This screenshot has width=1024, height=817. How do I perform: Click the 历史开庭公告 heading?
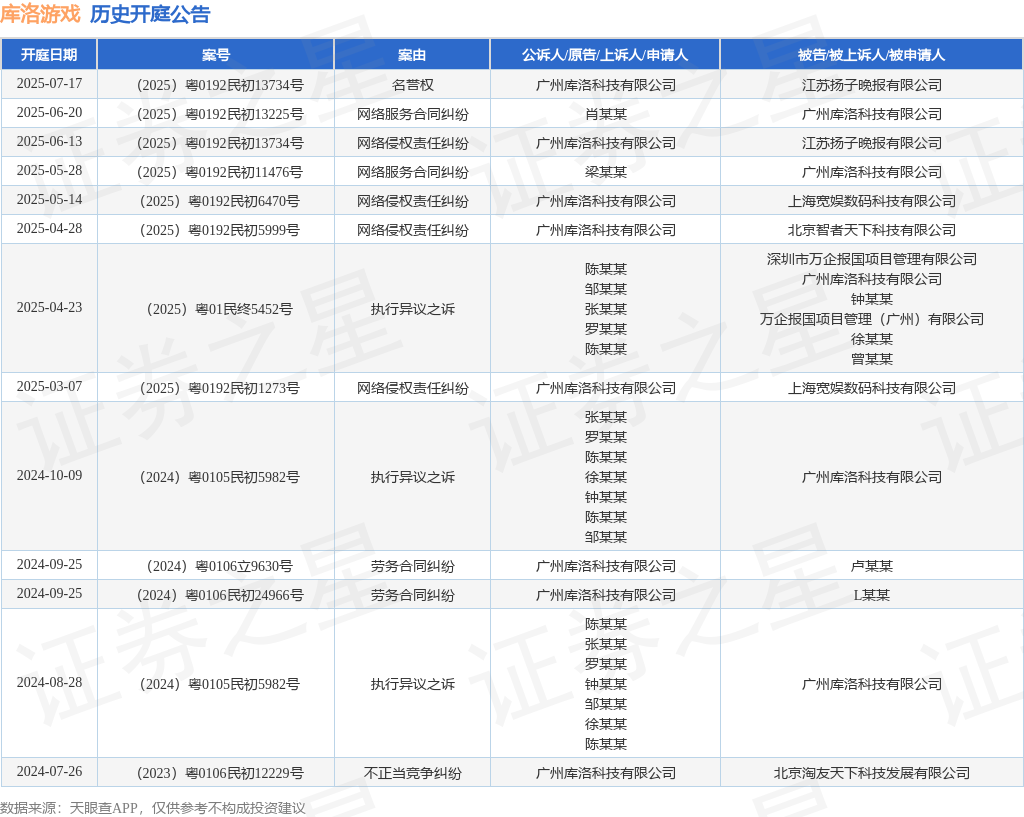point(150,14)
